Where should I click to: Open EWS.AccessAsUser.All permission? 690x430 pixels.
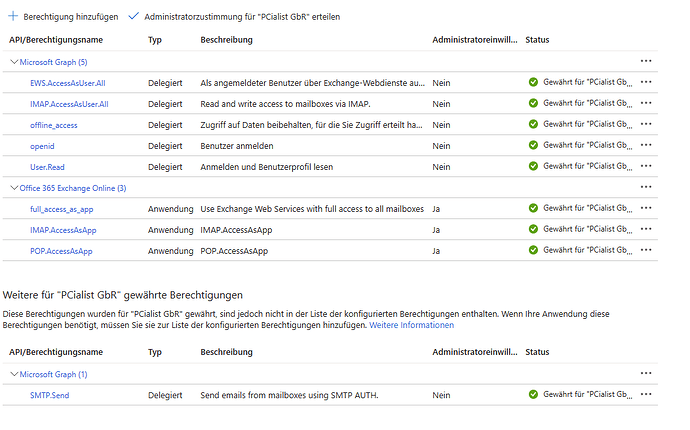[68, 83]
